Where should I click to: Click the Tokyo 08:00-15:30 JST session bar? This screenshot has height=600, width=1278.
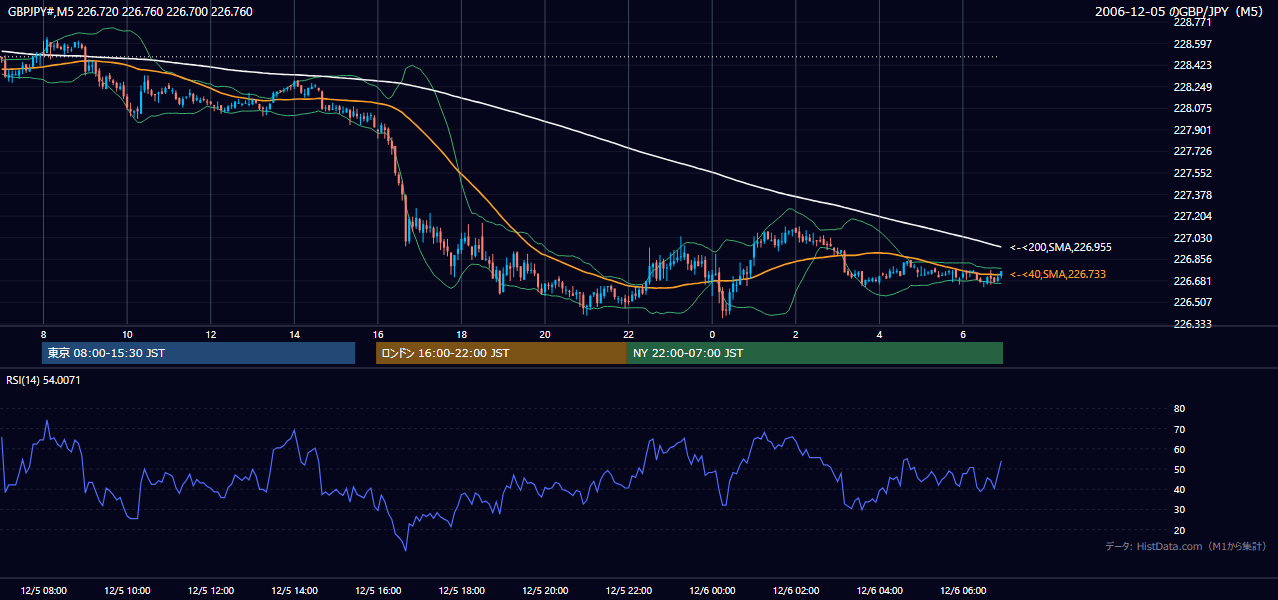coord(198,353)
